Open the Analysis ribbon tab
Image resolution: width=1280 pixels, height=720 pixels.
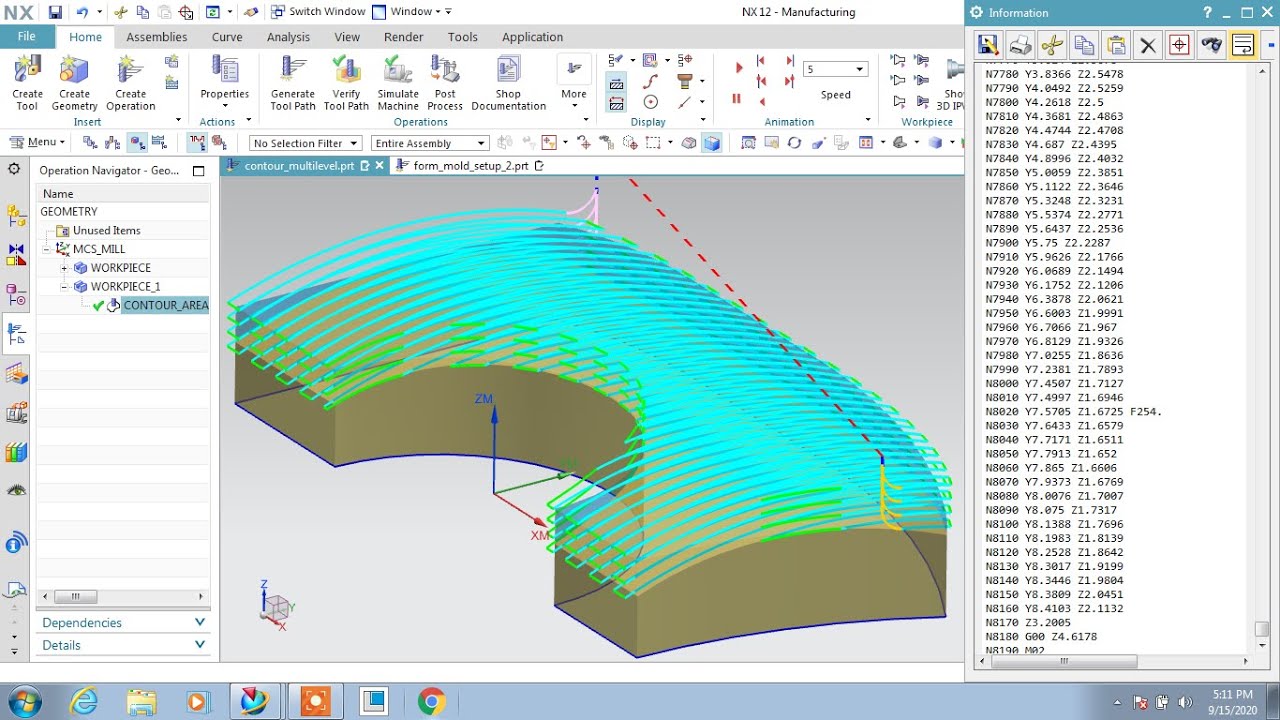(x=288, y=37)
